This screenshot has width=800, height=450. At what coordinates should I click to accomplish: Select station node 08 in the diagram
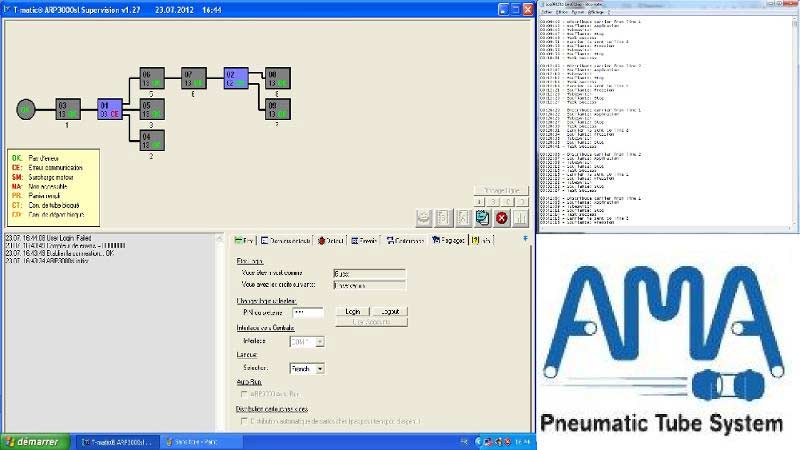(278, 78)
